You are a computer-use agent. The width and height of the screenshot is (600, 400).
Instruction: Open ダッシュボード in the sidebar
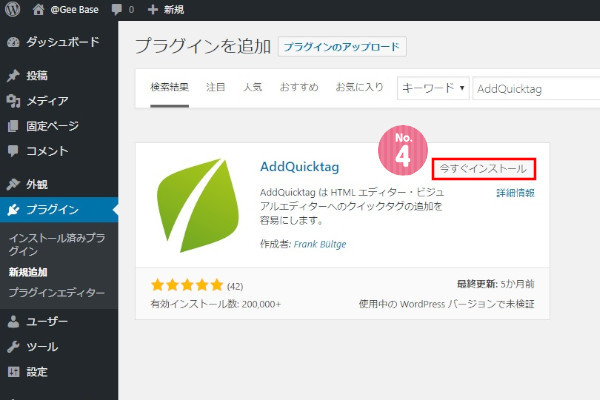(x=63, y=42)
